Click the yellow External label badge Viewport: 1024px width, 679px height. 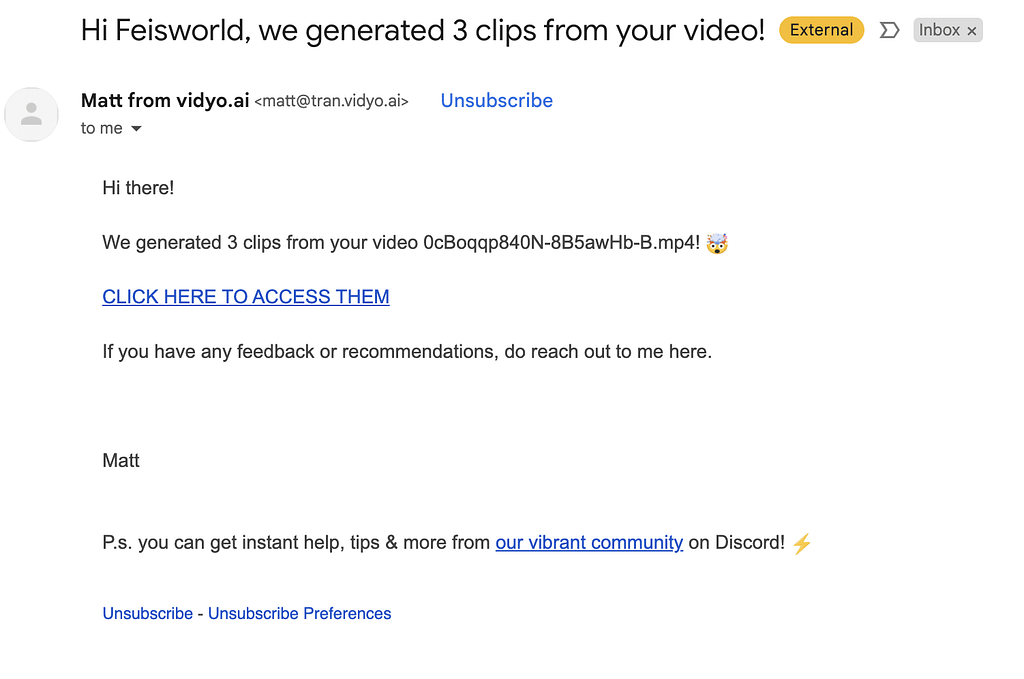(821, 30)
